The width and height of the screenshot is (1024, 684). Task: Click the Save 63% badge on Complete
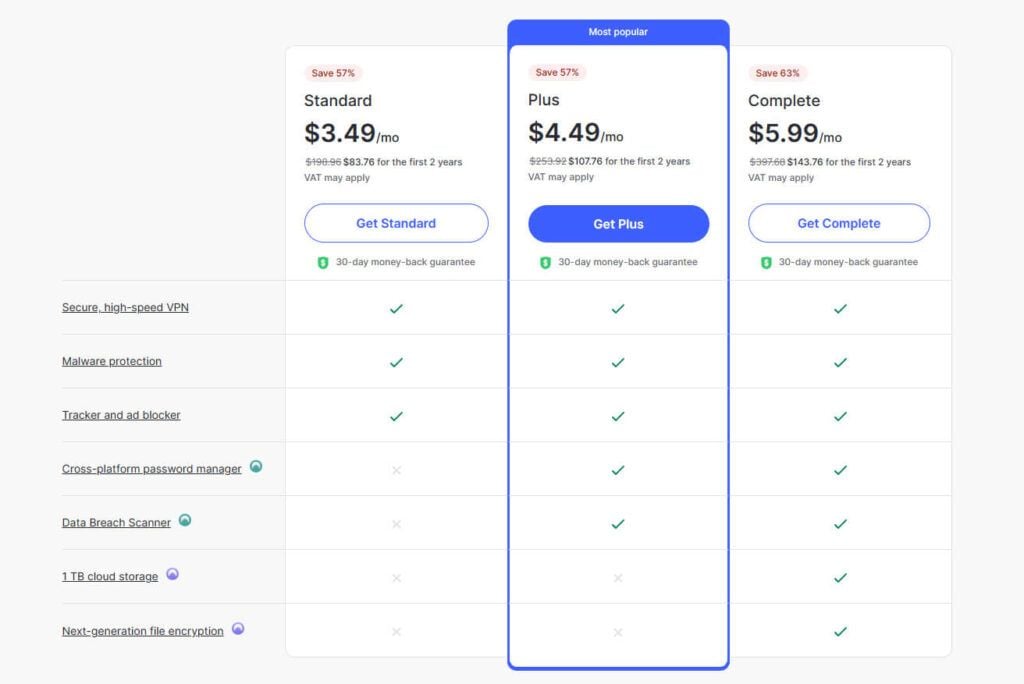(x=777, y=73)
